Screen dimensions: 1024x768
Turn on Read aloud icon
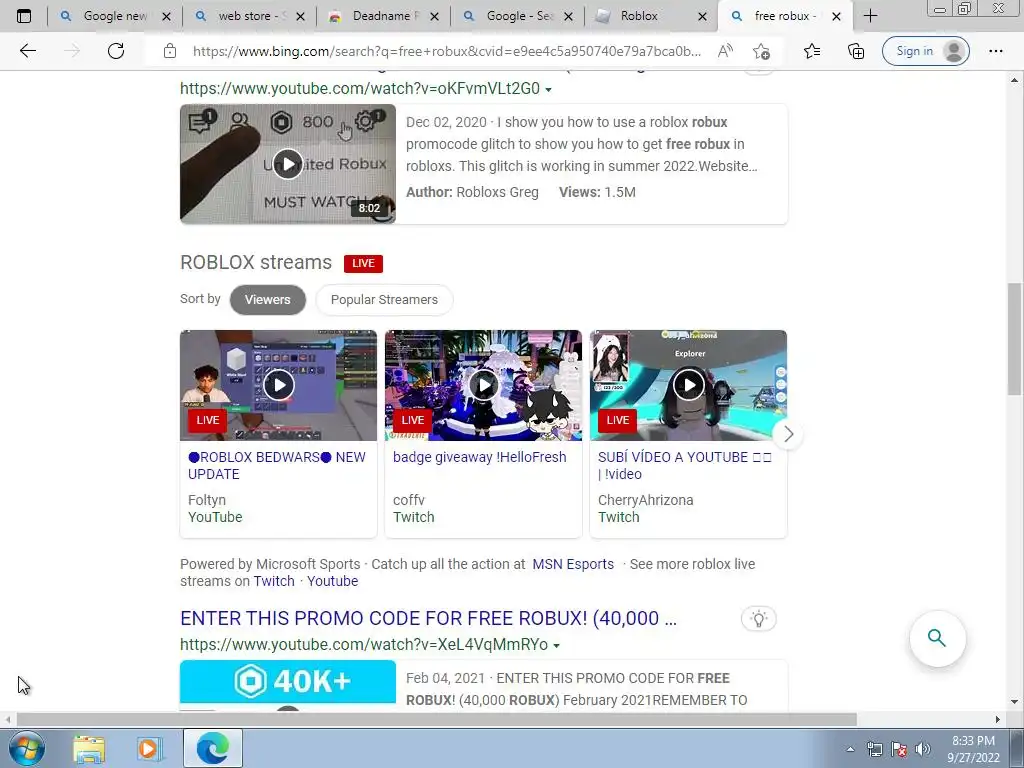(x=725, y=51)
